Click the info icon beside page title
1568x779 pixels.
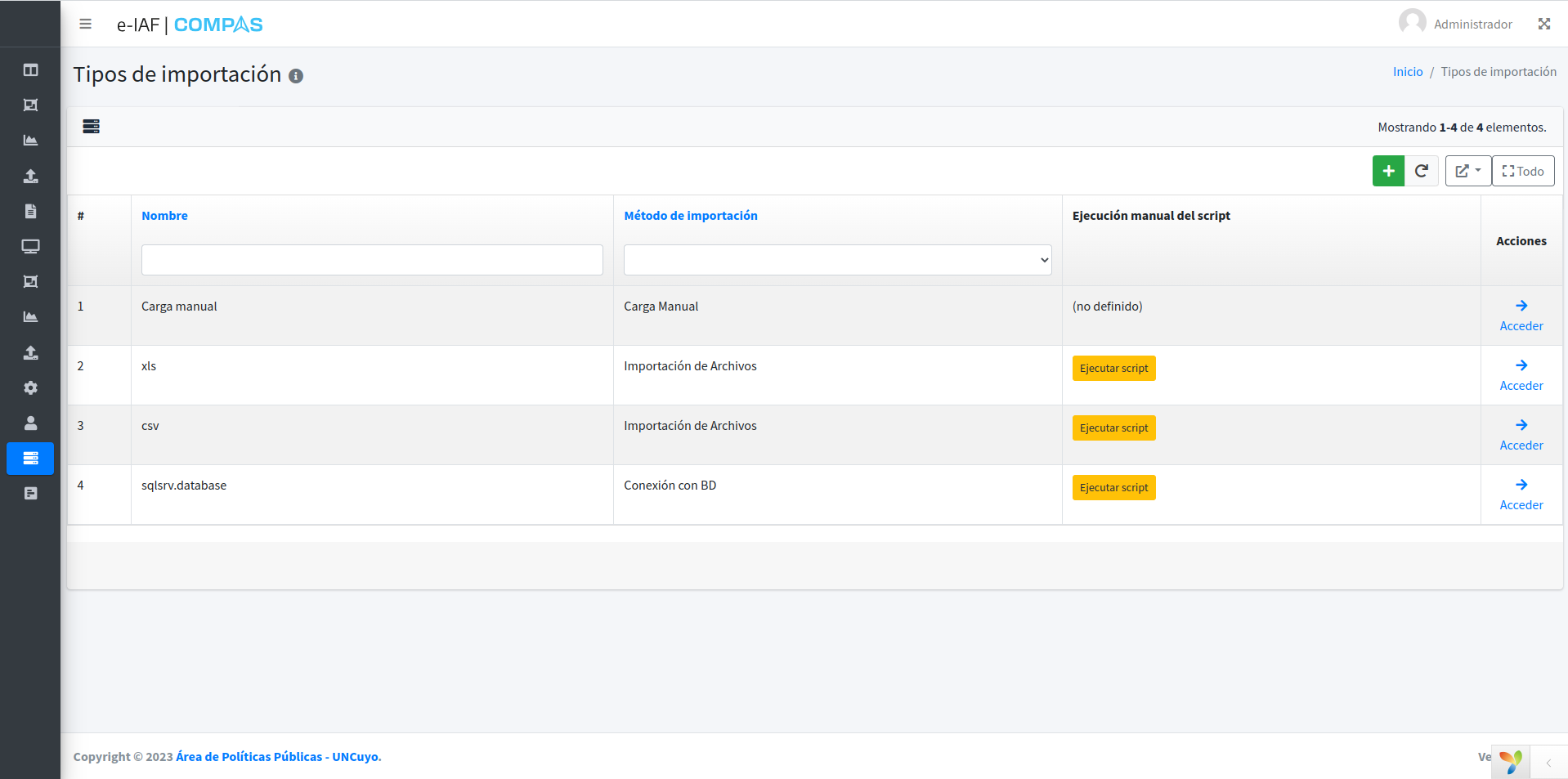pyautogui.click(x=296, y=76)
